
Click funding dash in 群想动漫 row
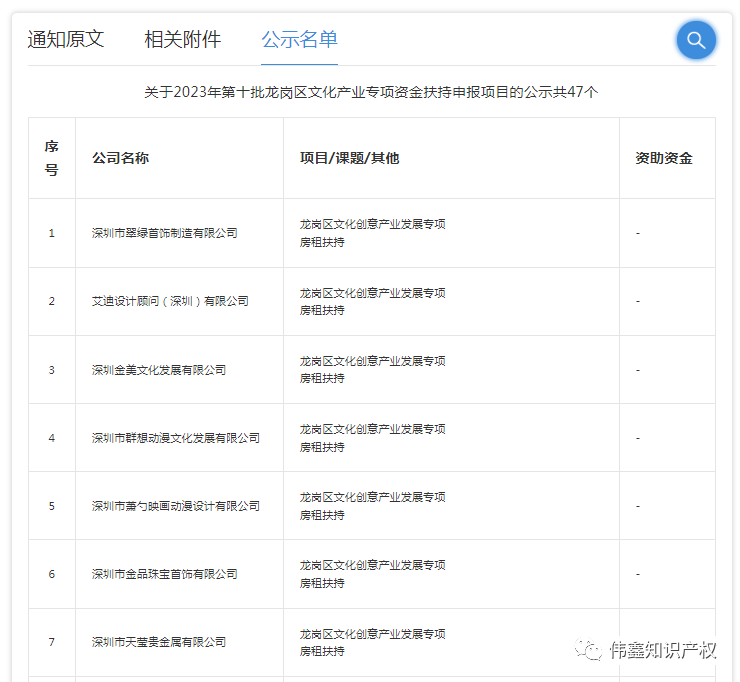pyautogui.click(x=638, y=438)
